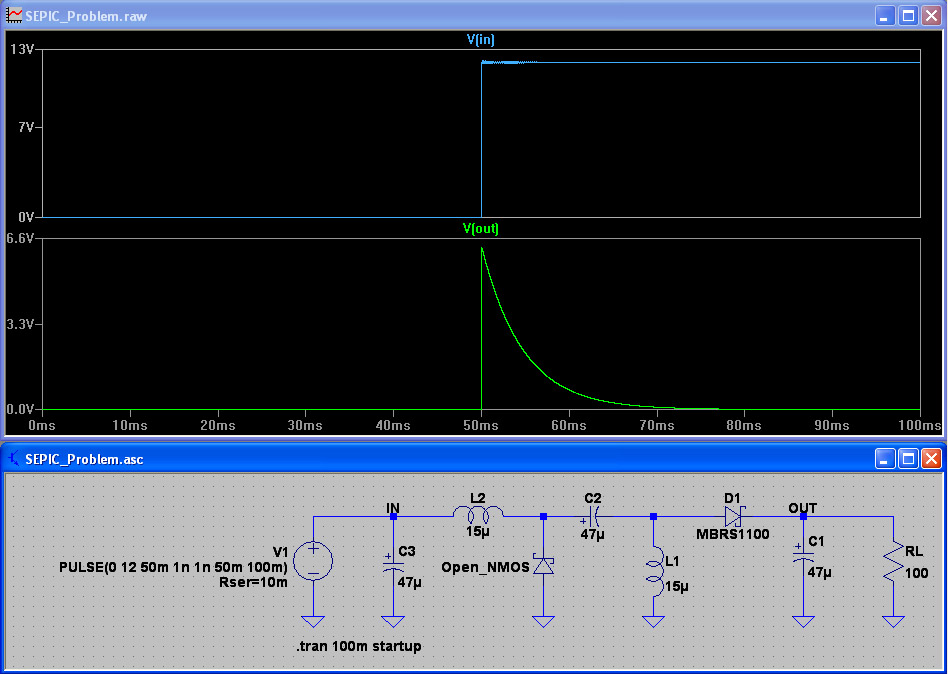The width and height of the screenshot is (948, 674).
Task: Click the IN net label
Action: click(x=393, y=508)
